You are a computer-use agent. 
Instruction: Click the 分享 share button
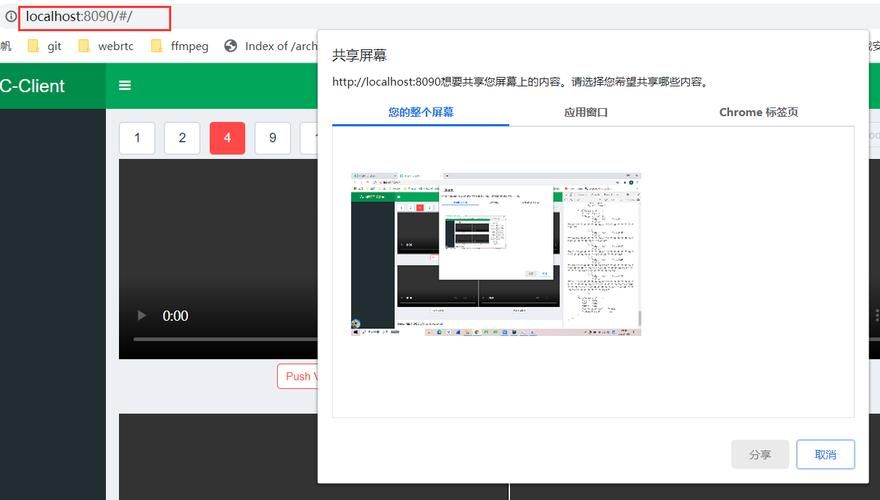760,455
